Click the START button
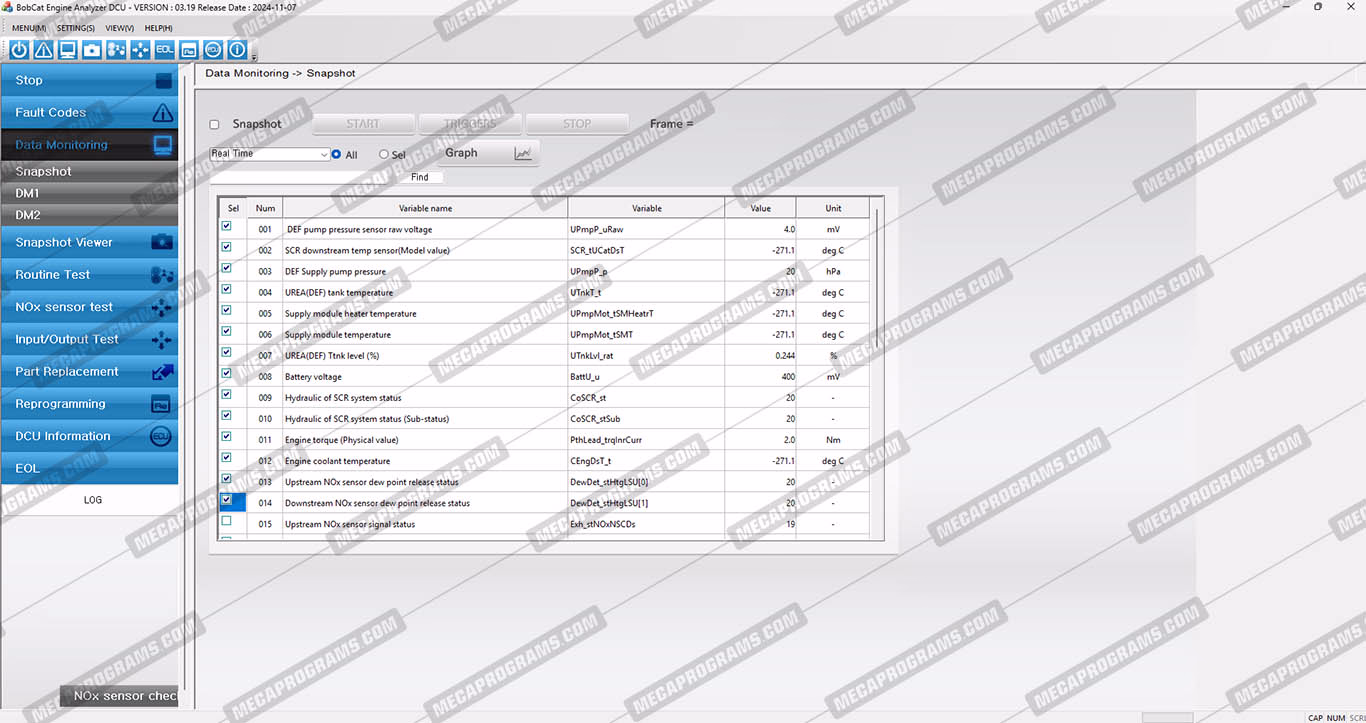This screenshot has height=723, width=1366. 363,124
